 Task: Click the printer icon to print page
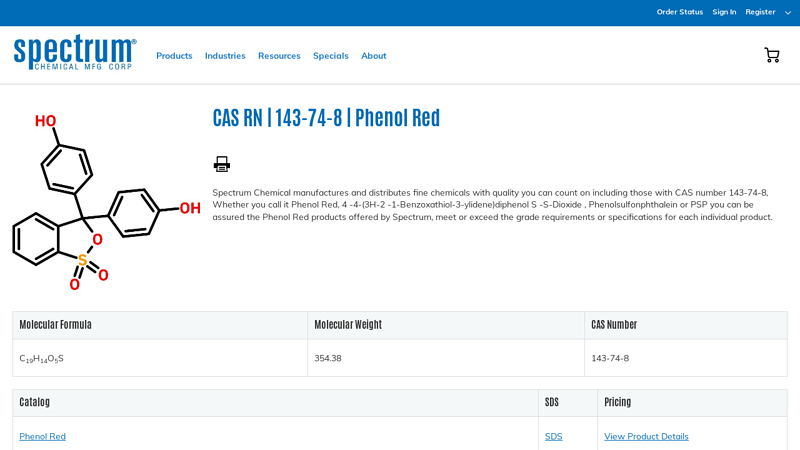pyautogui.click(x=221, y=164)
